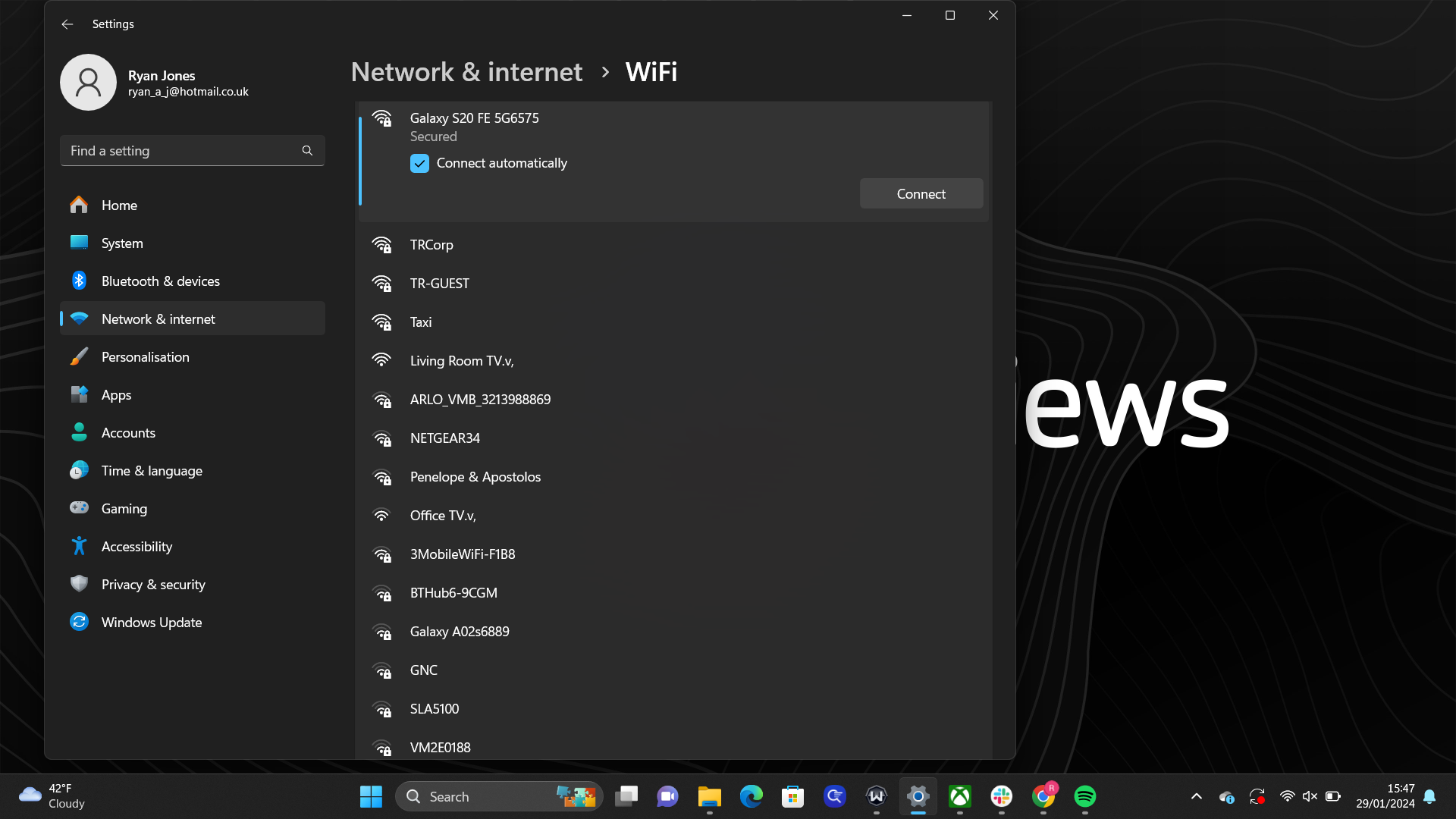This screenshot has height=819, width=1456.
Task: Click the Bluetooth & devices sidebar icon
Action: click(x=80, y=281)
